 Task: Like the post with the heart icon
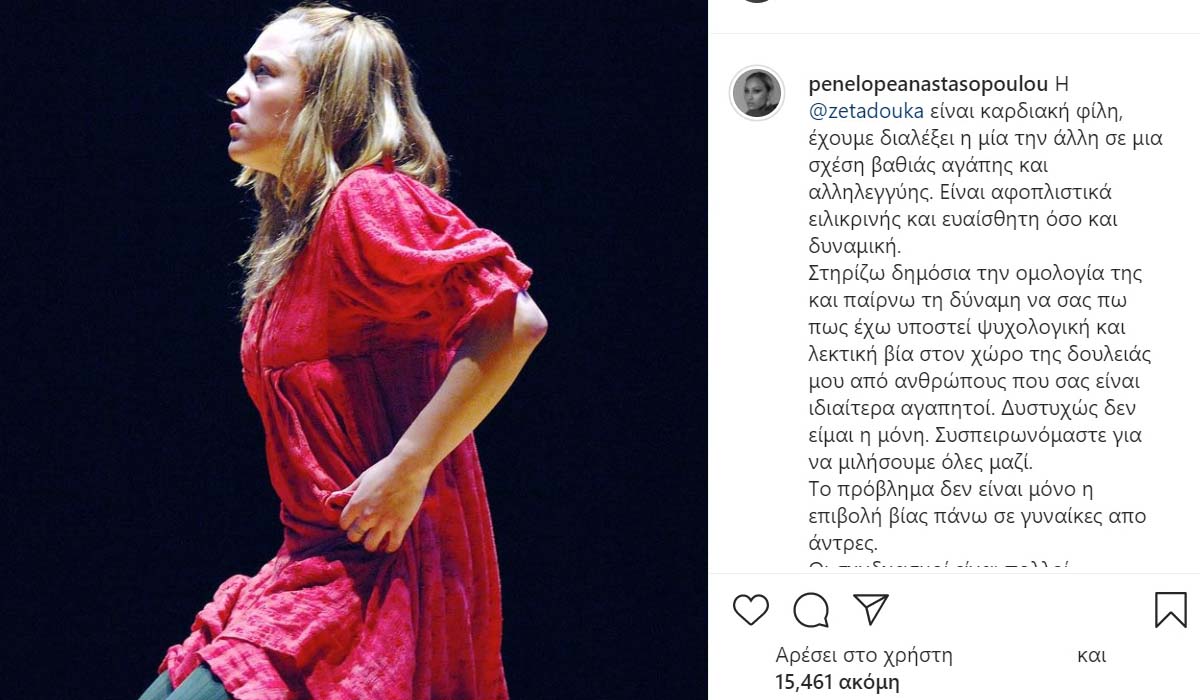pyautogui.click(x=751, y=609)
